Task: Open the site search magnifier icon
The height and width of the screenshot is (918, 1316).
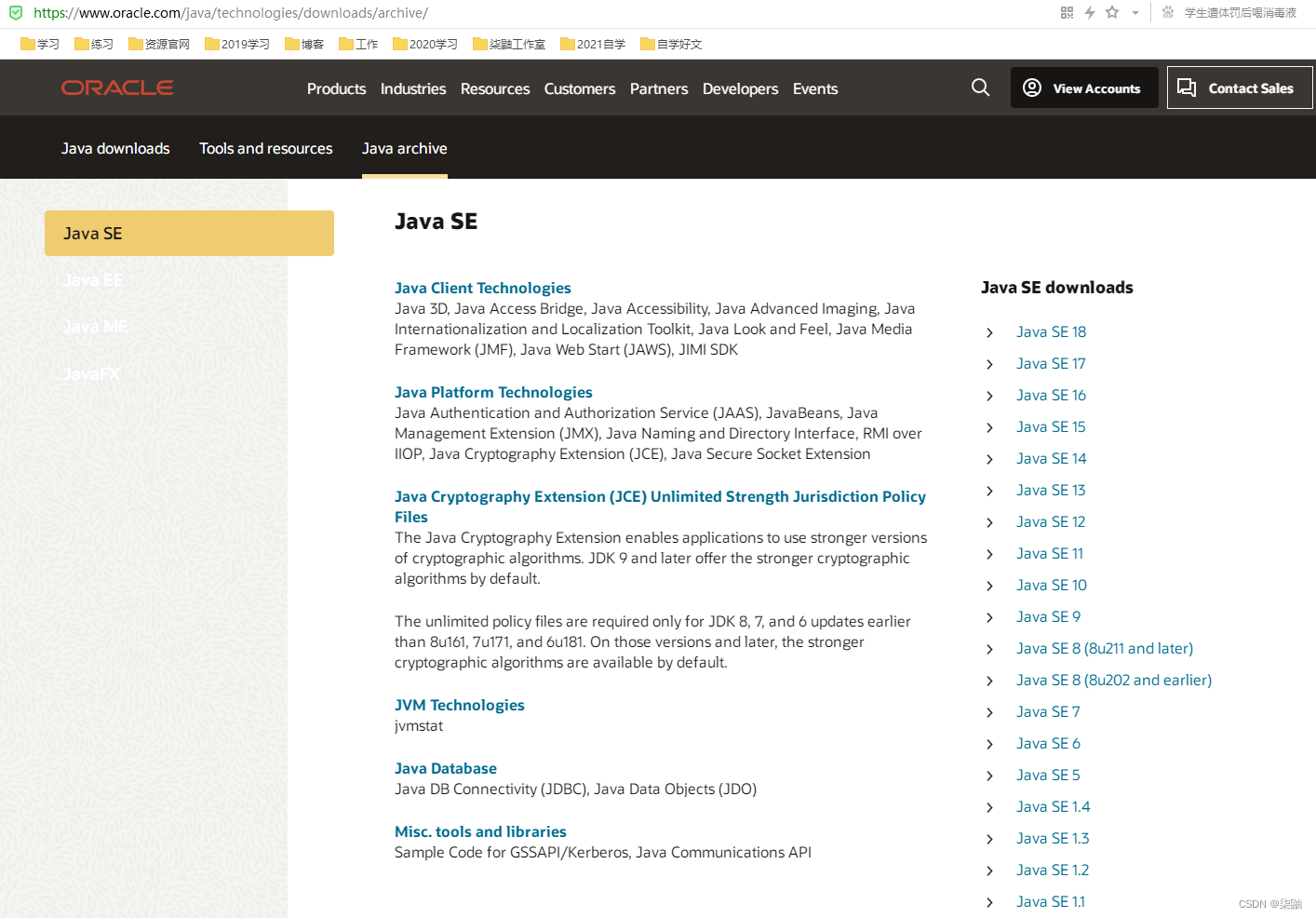Action: tap(980, 88)
